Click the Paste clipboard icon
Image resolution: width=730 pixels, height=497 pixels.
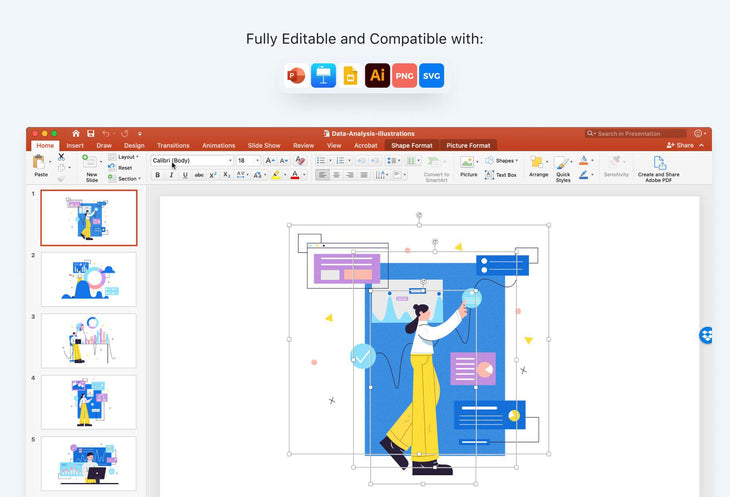40,162
